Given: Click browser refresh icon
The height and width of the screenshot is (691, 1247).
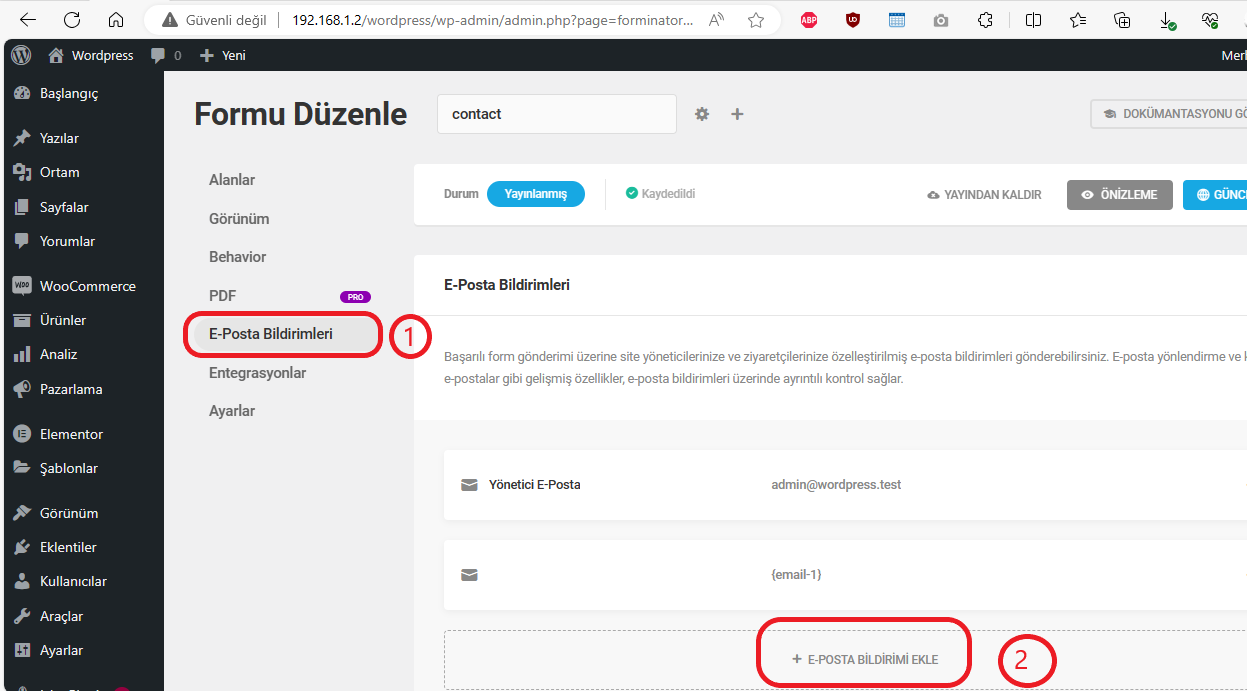Looking at the screenshot, I should point(72,20).
